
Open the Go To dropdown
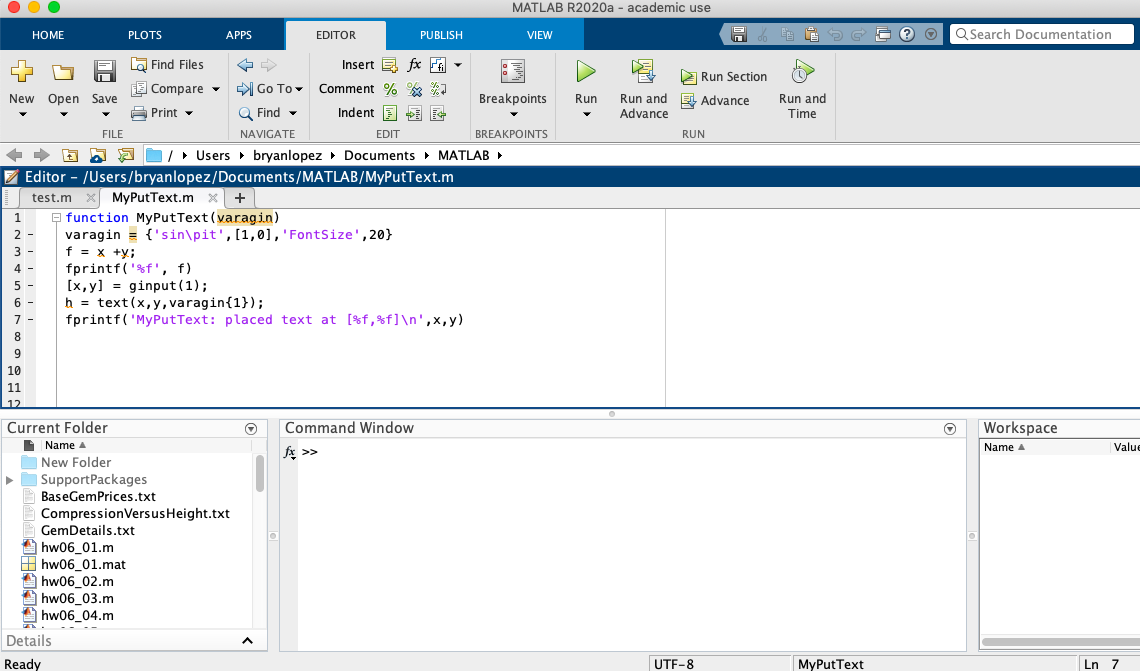point(269,89)
